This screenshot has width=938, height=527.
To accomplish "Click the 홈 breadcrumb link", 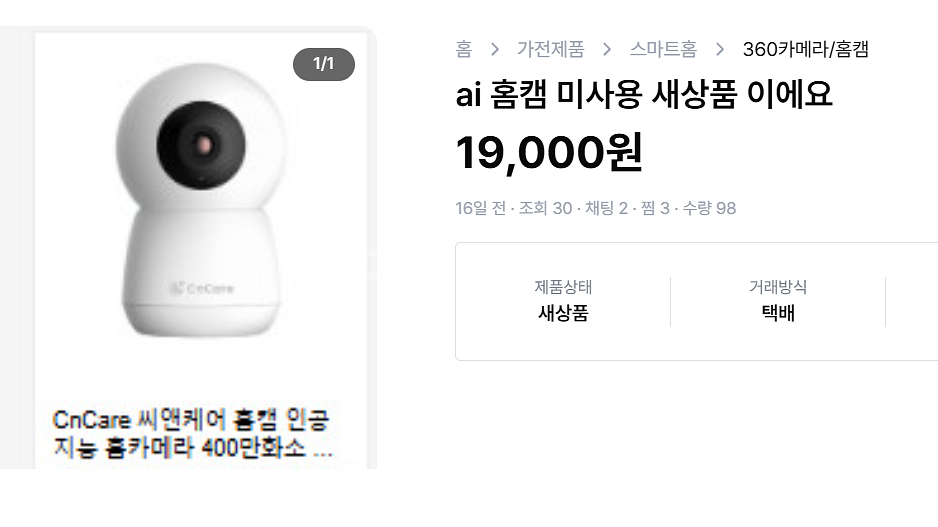I will click(x=463, y=49).
